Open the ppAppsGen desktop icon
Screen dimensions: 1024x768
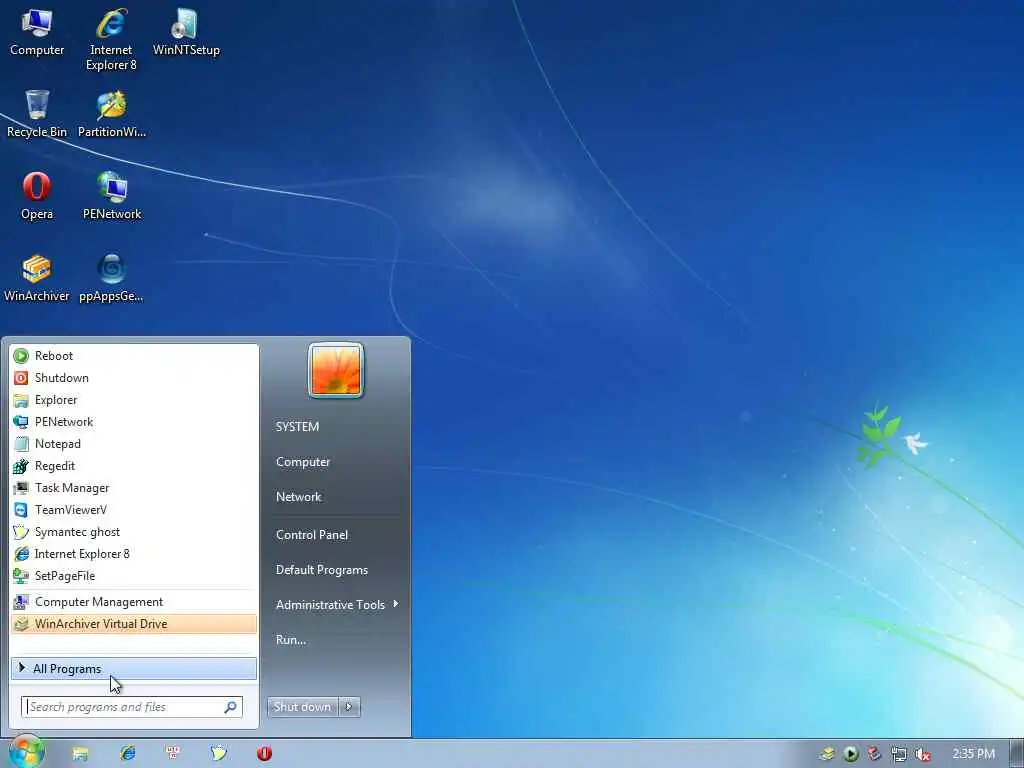tap(111, 278)
